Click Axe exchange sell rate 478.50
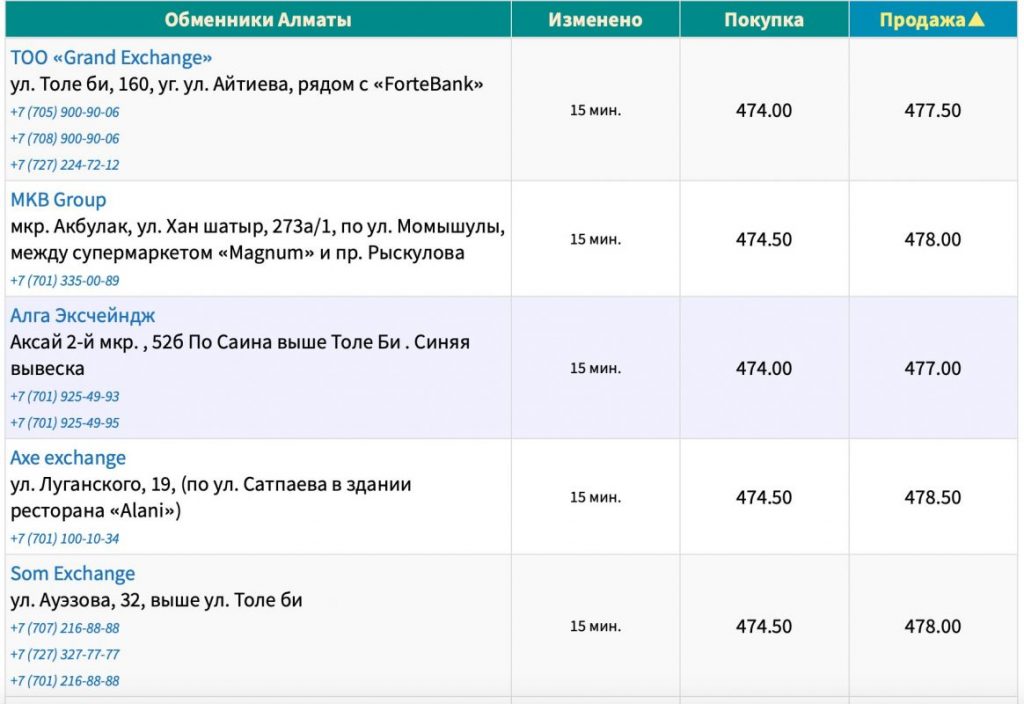The height and width of the screenshot is (704, 1024). 933,498
